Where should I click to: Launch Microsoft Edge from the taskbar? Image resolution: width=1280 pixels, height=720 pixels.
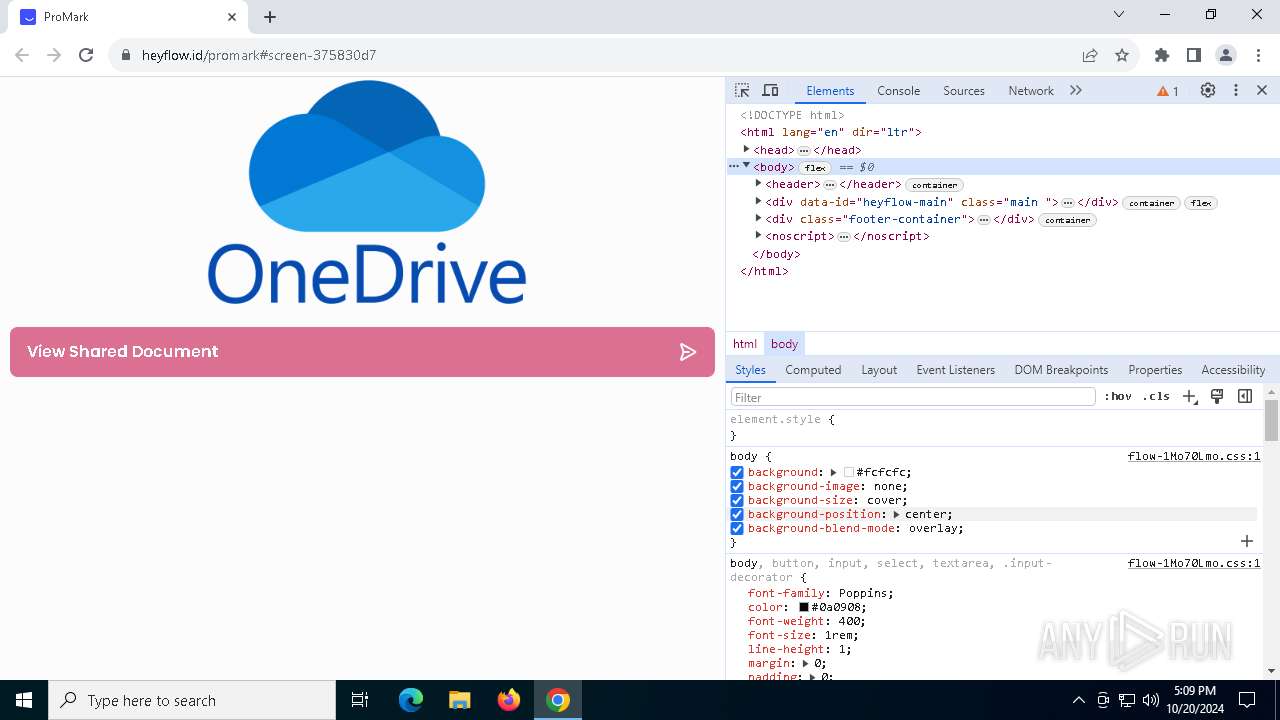pos(411,700)
